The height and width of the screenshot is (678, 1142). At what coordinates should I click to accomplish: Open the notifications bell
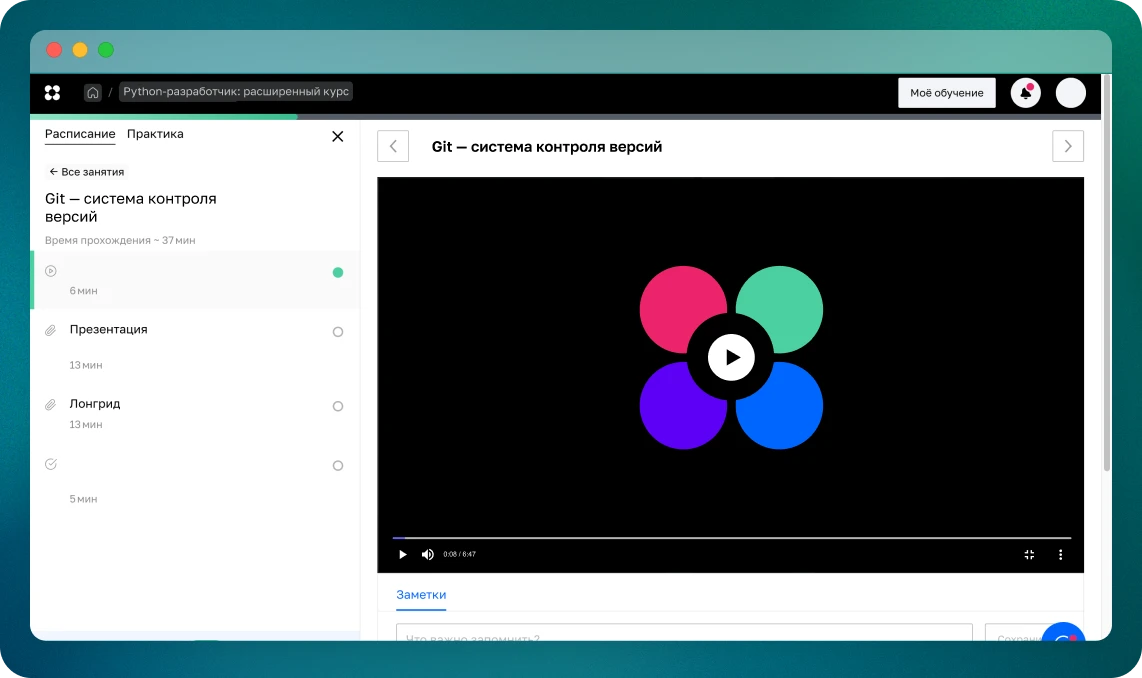coord(1025,93)
